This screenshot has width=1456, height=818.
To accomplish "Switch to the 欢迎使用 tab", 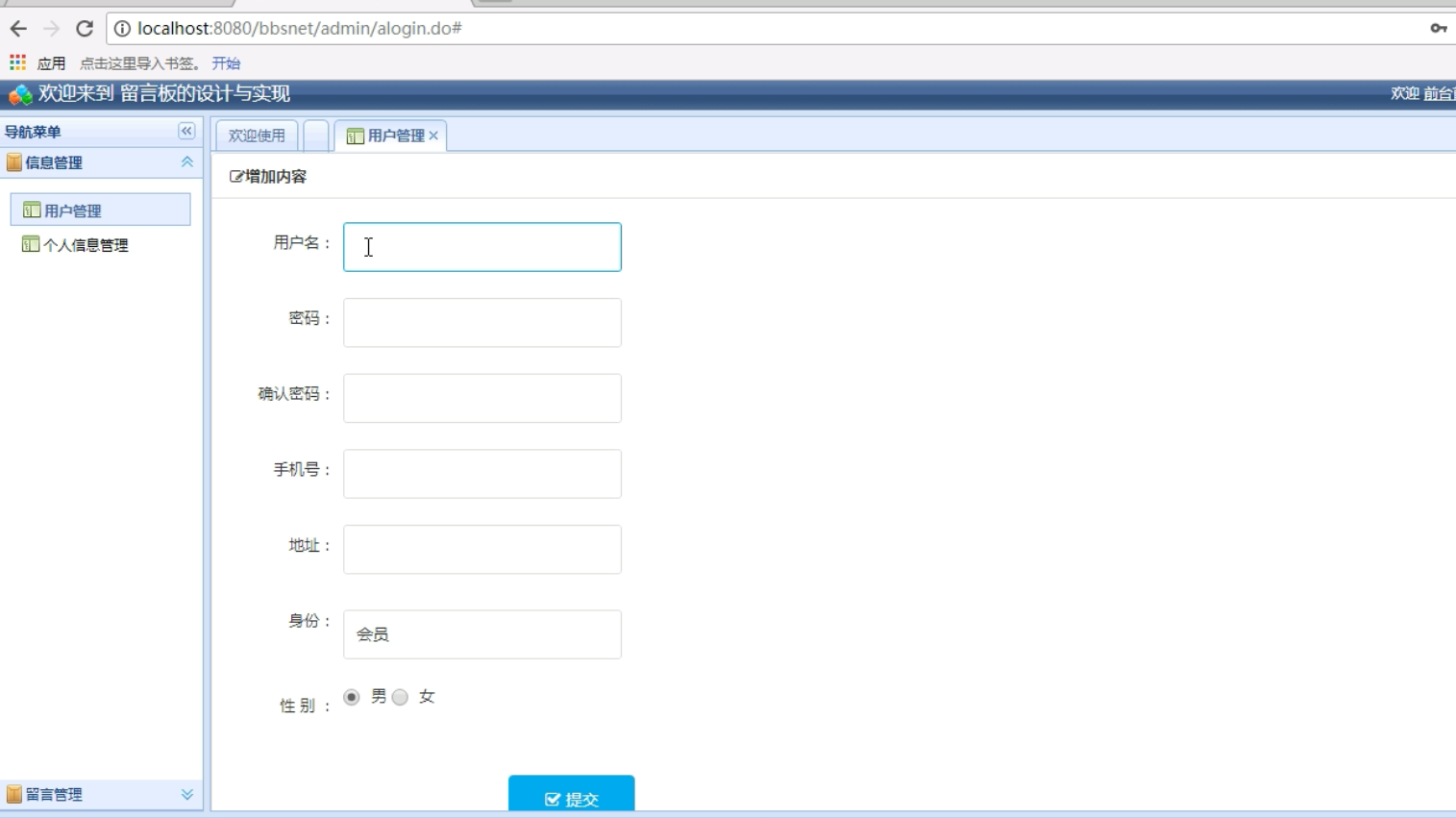I will pyautogui.click(x=256, y=136).
